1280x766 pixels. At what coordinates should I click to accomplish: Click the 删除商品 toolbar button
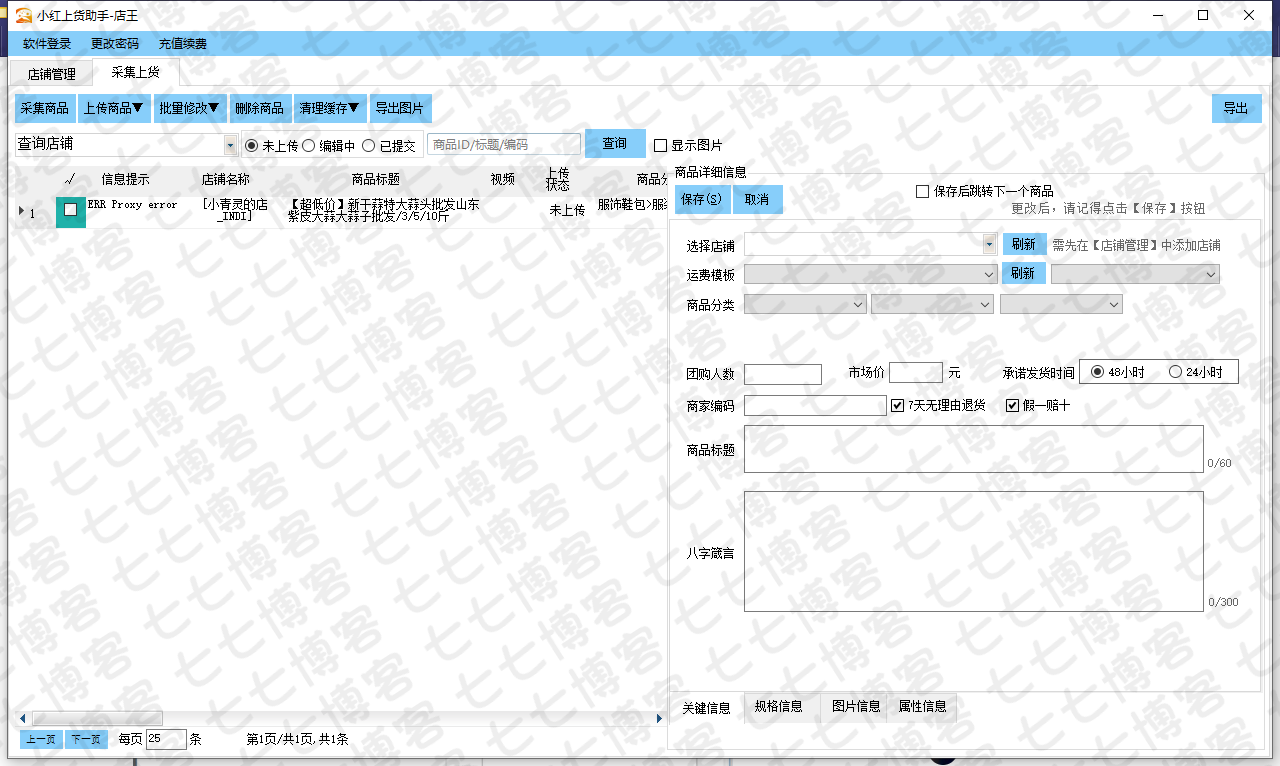(x=260, y=108)
